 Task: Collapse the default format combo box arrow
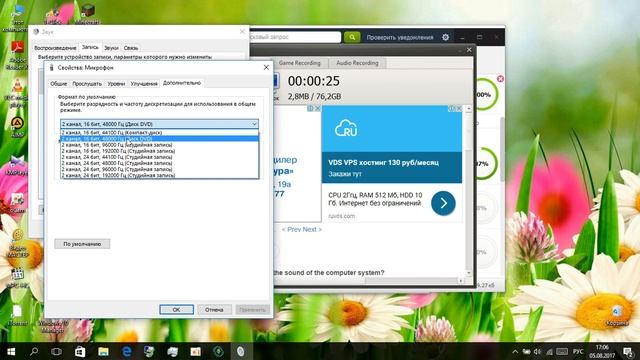pyautogui.click(x=254, y=124)
